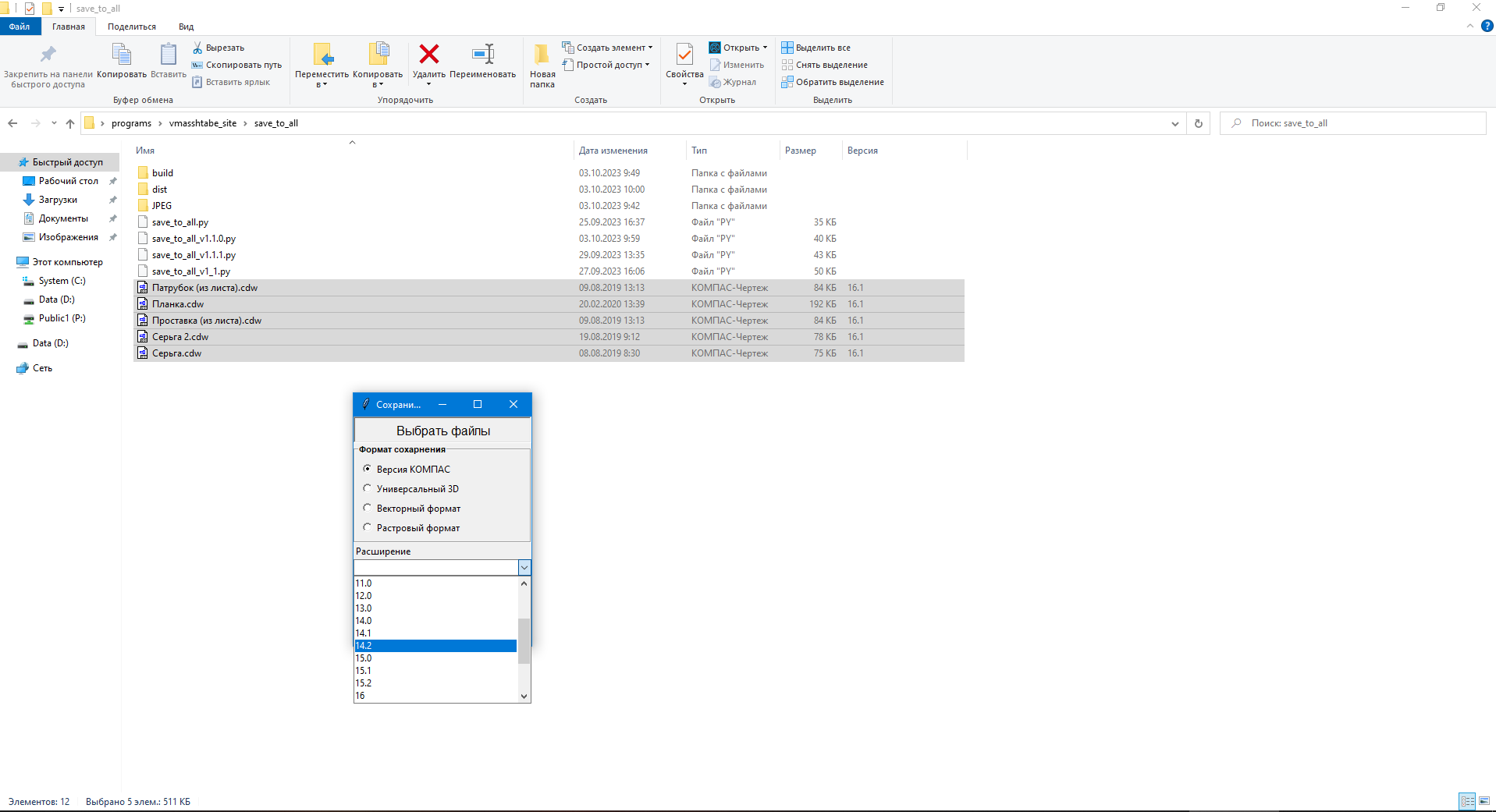The height and width of the screenshot is (812, 1496).
Task: Switch to large icons view in status bar
Action: click(x=1484, y=801)
